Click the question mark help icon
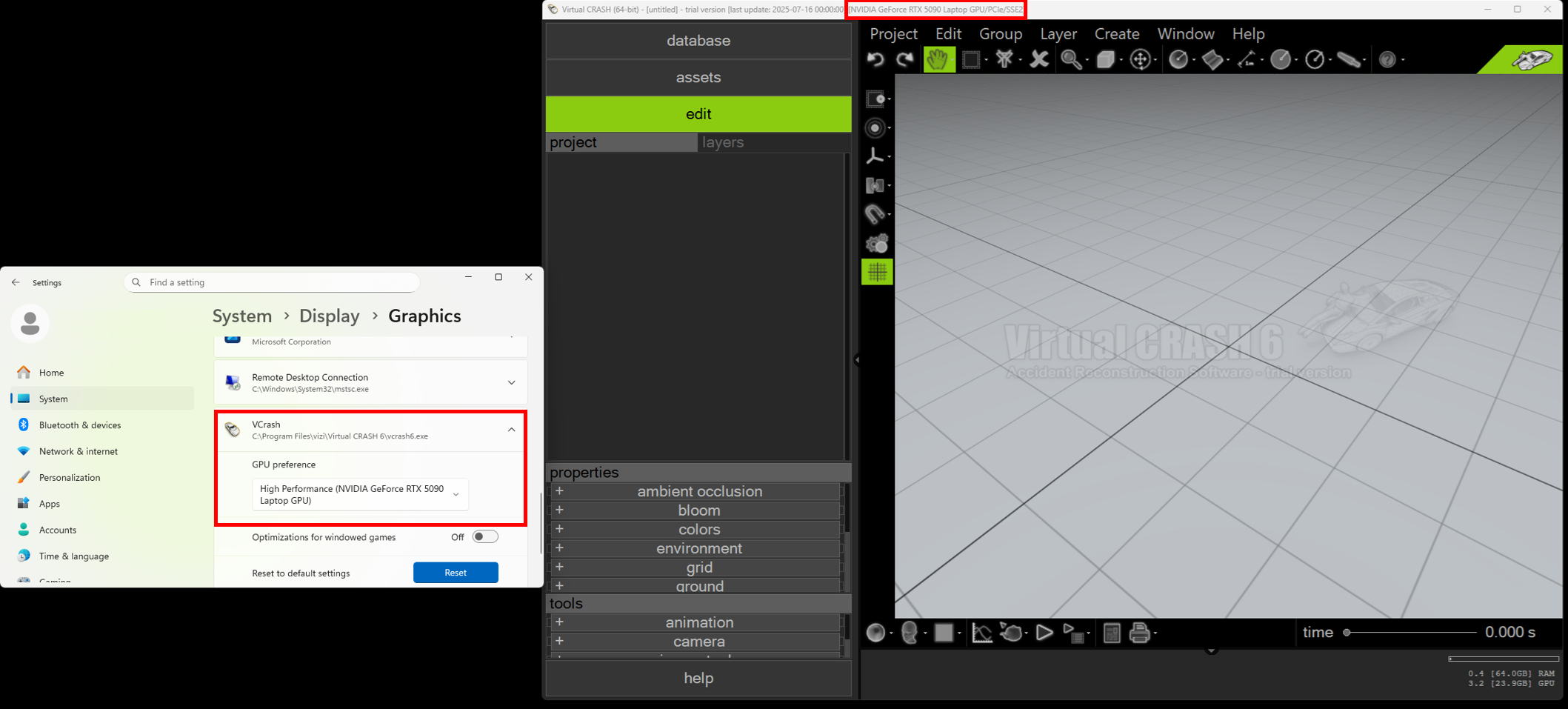 1387,59
